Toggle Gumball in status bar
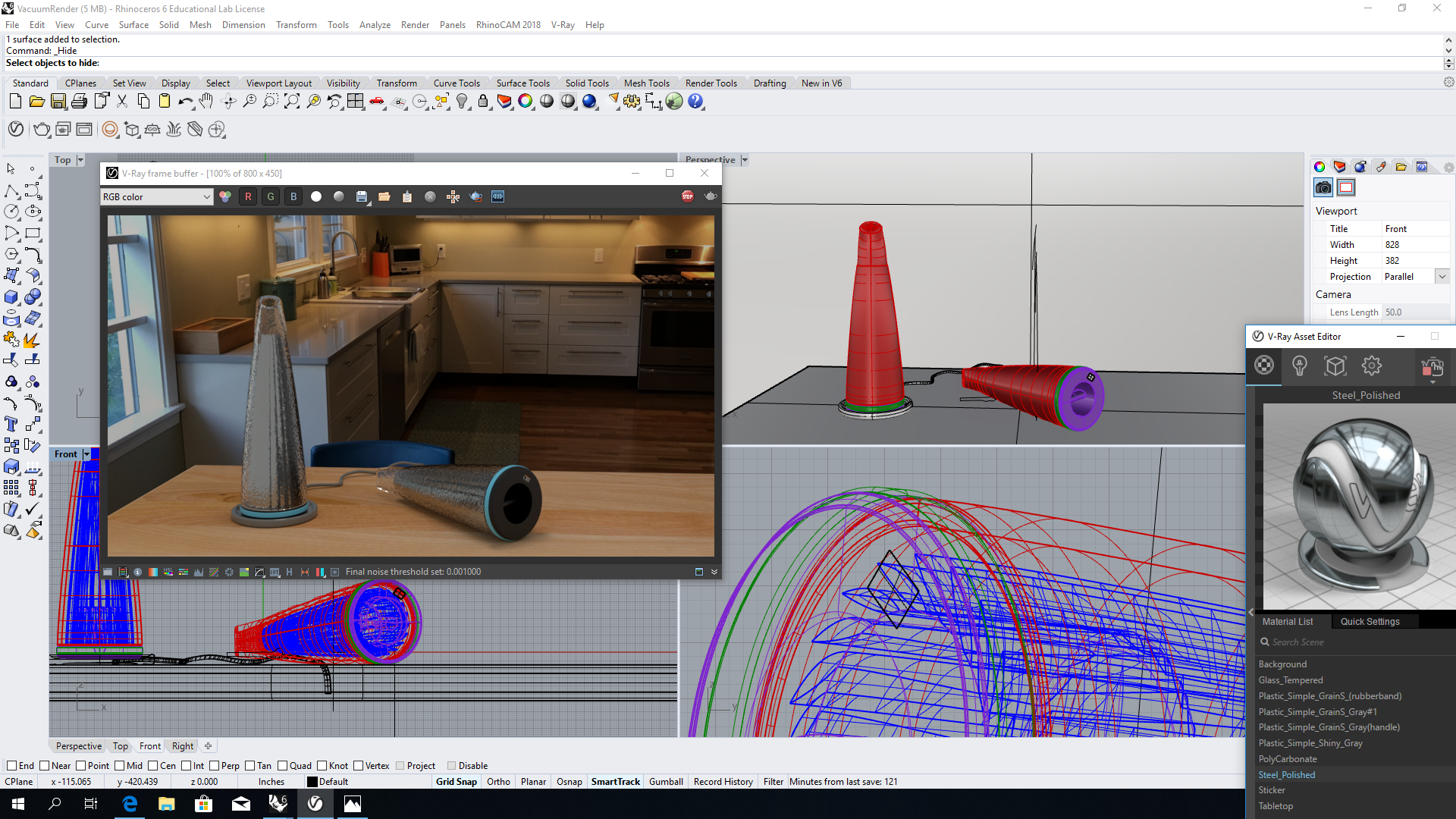Viewport: 1456px width, 819px height. pyautogui.click(x=666, y=782)
